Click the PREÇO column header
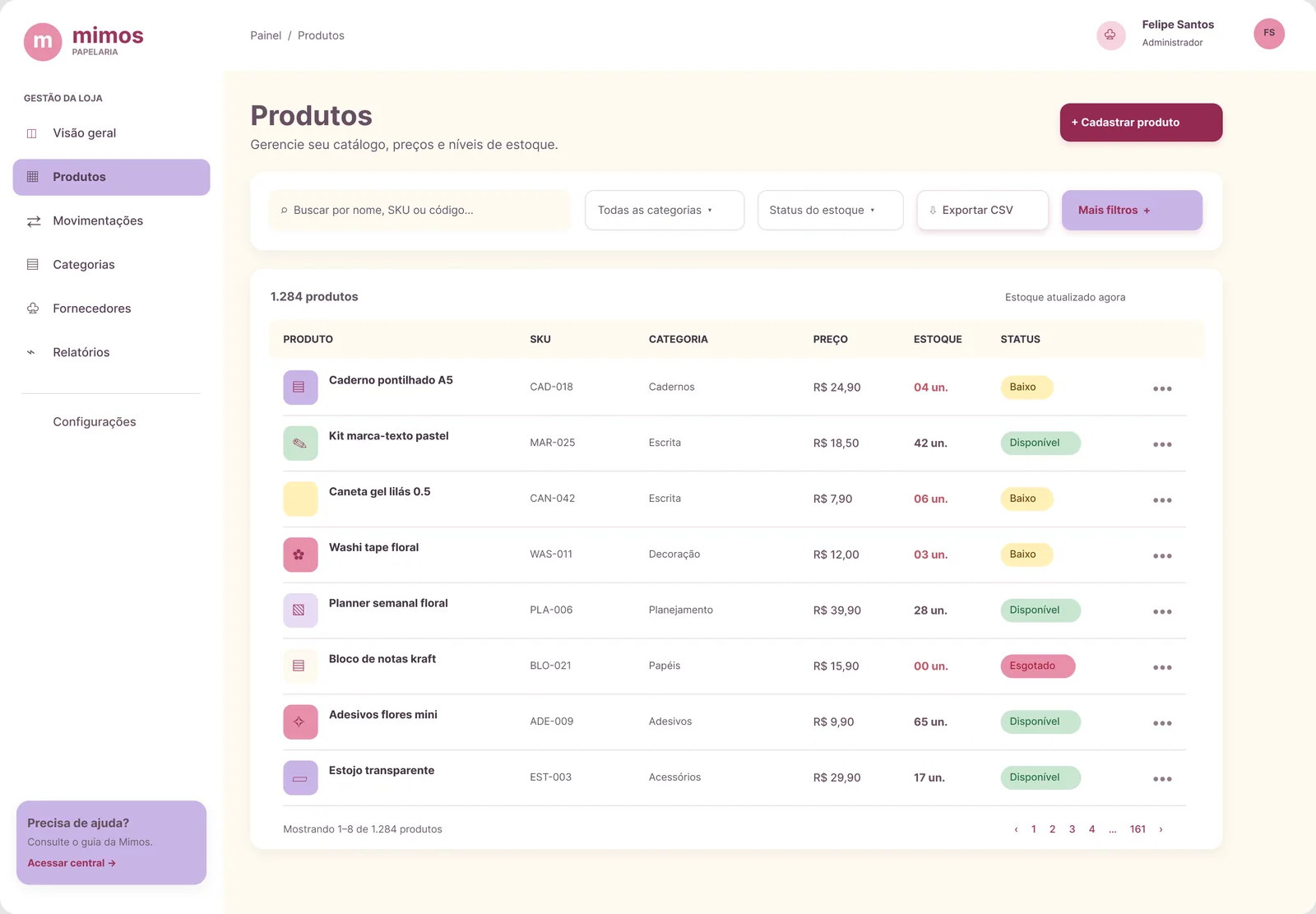This screenshot has height=914, width=1316. coord(830,339)
